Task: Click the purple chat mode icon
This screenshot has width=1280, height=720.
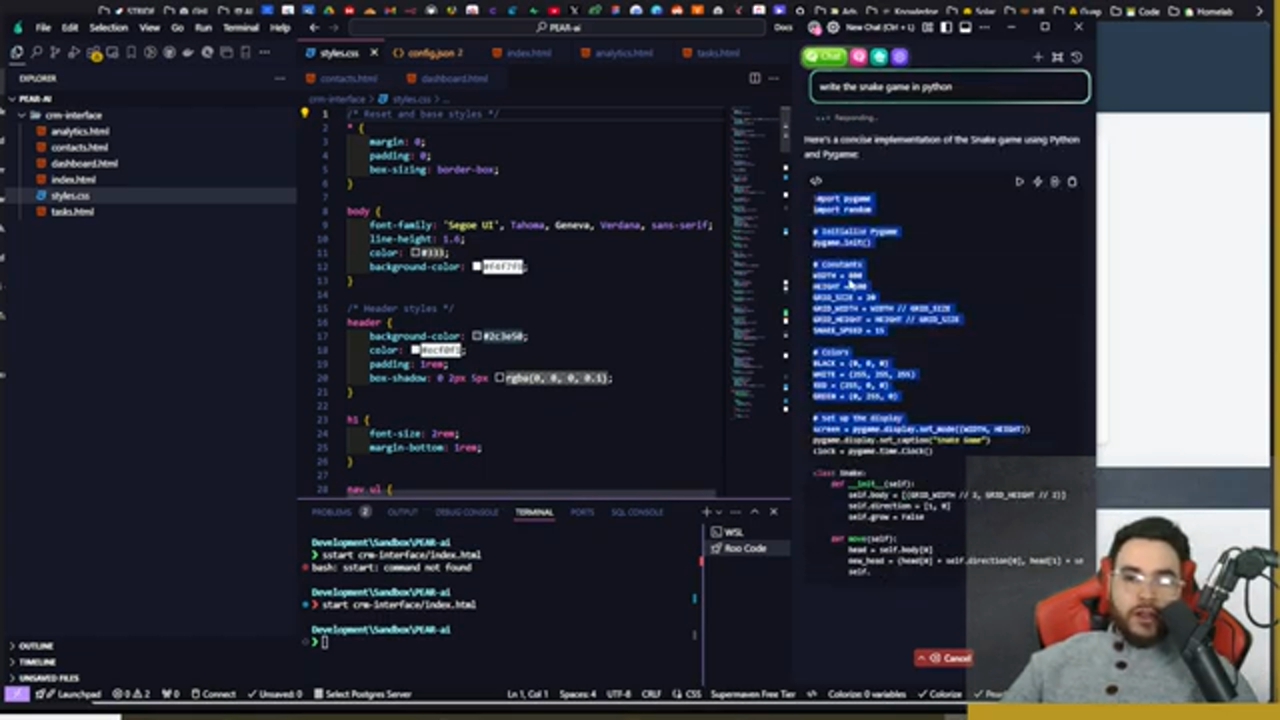Action: (x=899, y=57)
